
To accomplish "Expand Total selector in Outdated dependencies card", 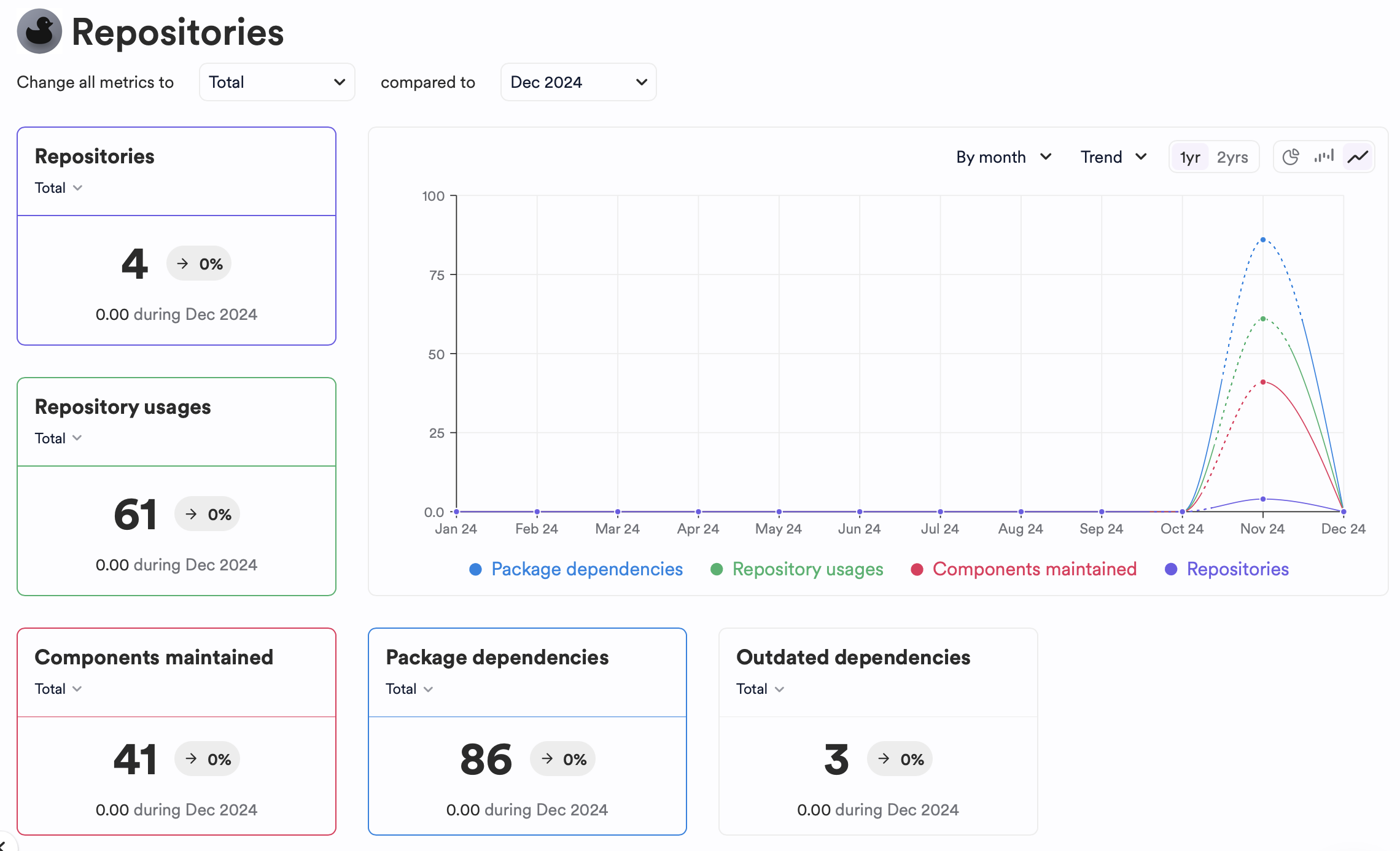I will coord(760,689).
